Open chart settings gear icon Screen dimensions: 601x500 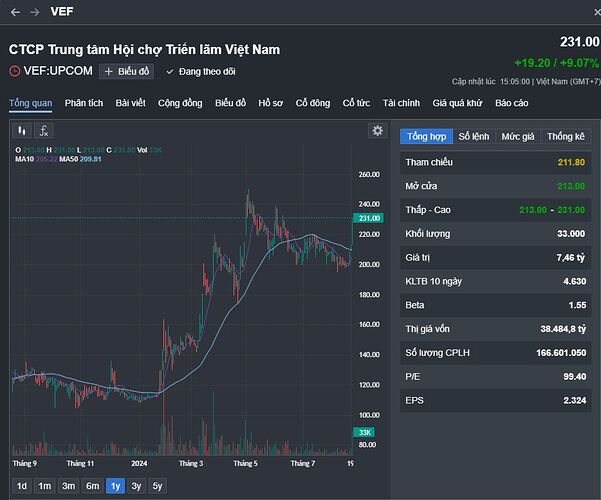click(377, 131)
